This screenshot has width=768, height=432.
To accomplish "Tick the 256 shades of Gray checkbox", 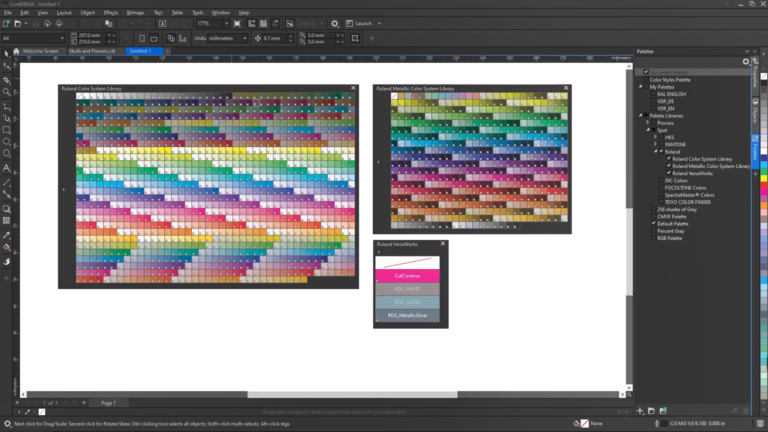I will 653,209.
